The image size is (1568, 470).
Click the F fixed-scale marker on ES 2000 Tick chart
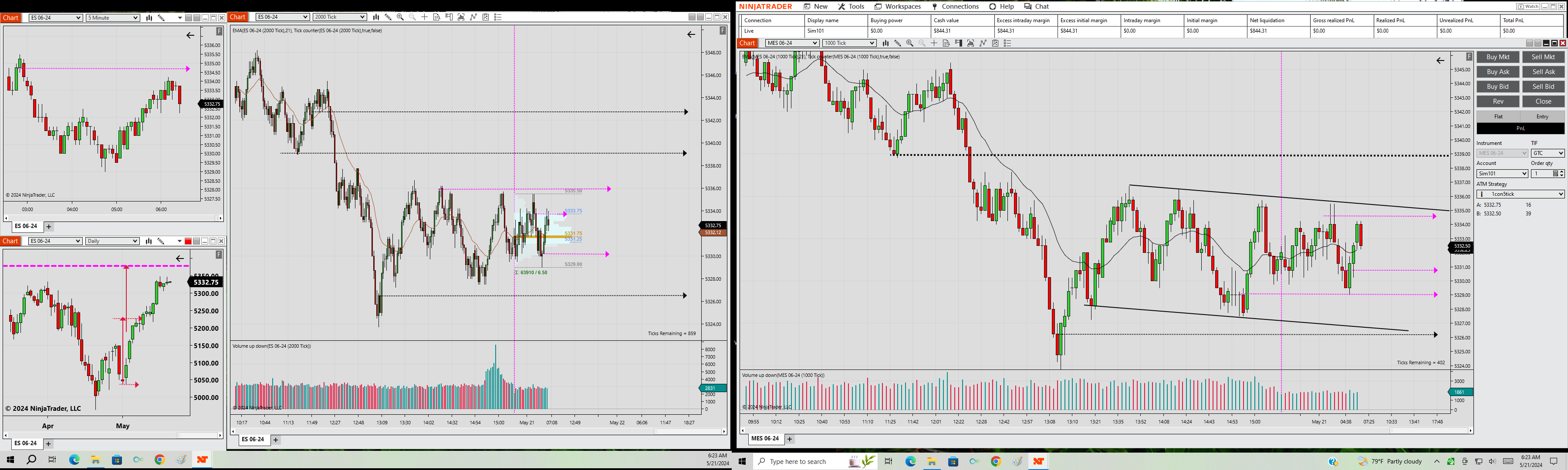723,30
